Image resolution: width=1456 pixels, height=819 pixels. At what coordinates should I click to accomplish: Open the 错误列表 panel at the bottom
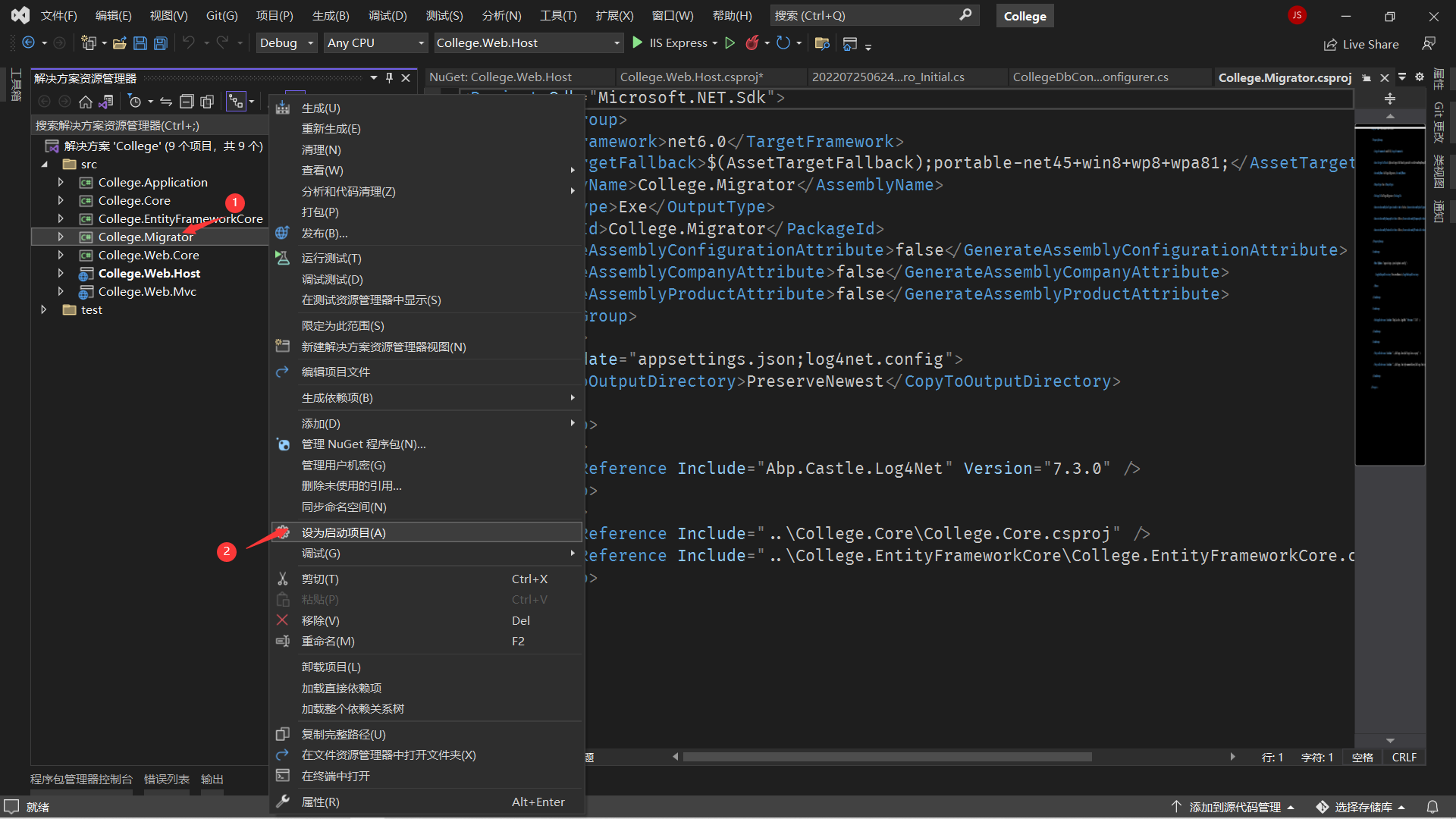point(166,779)
